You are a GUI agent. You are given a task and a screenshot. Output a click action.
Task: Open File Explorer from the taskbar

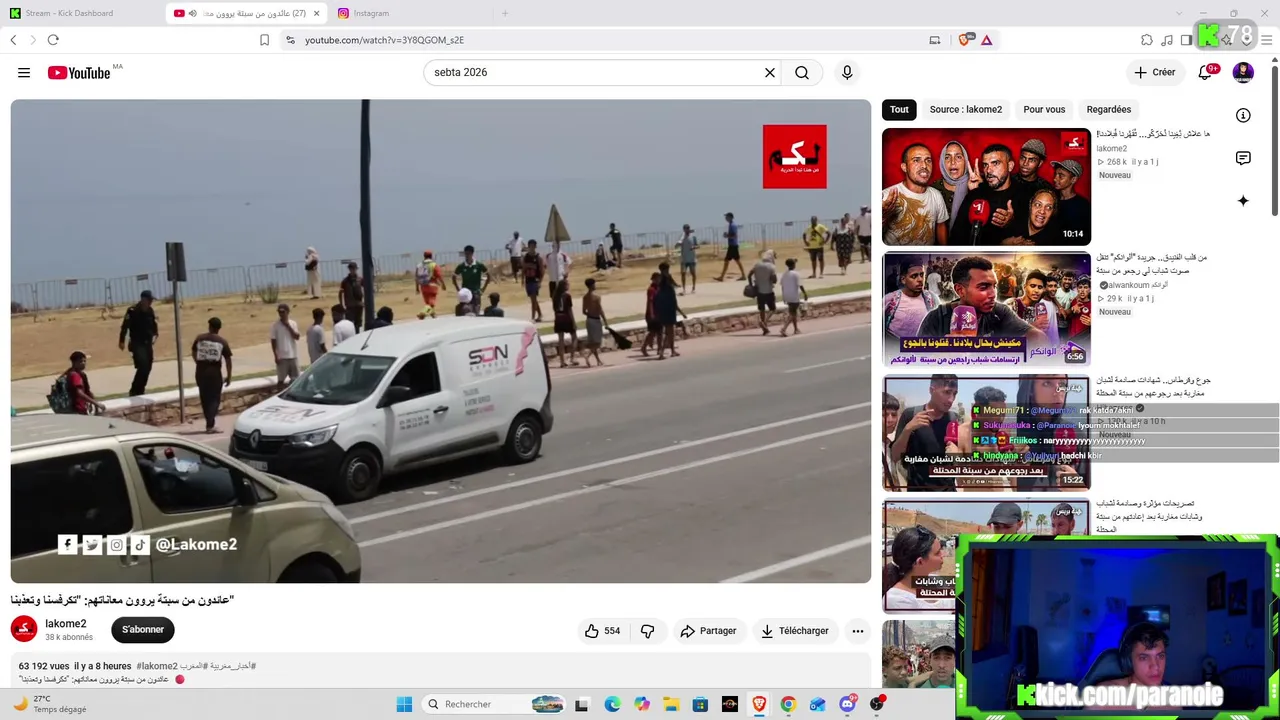tap(671, 704)
